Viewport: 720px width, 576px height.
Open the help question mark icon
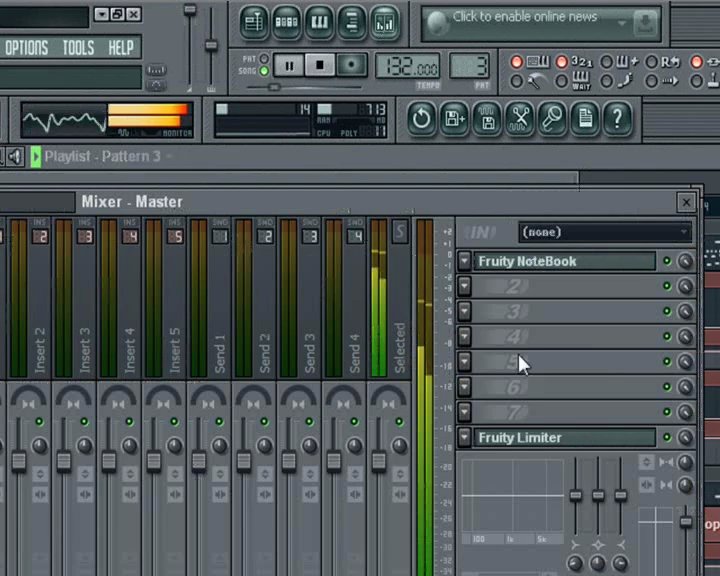coord(618,119)
